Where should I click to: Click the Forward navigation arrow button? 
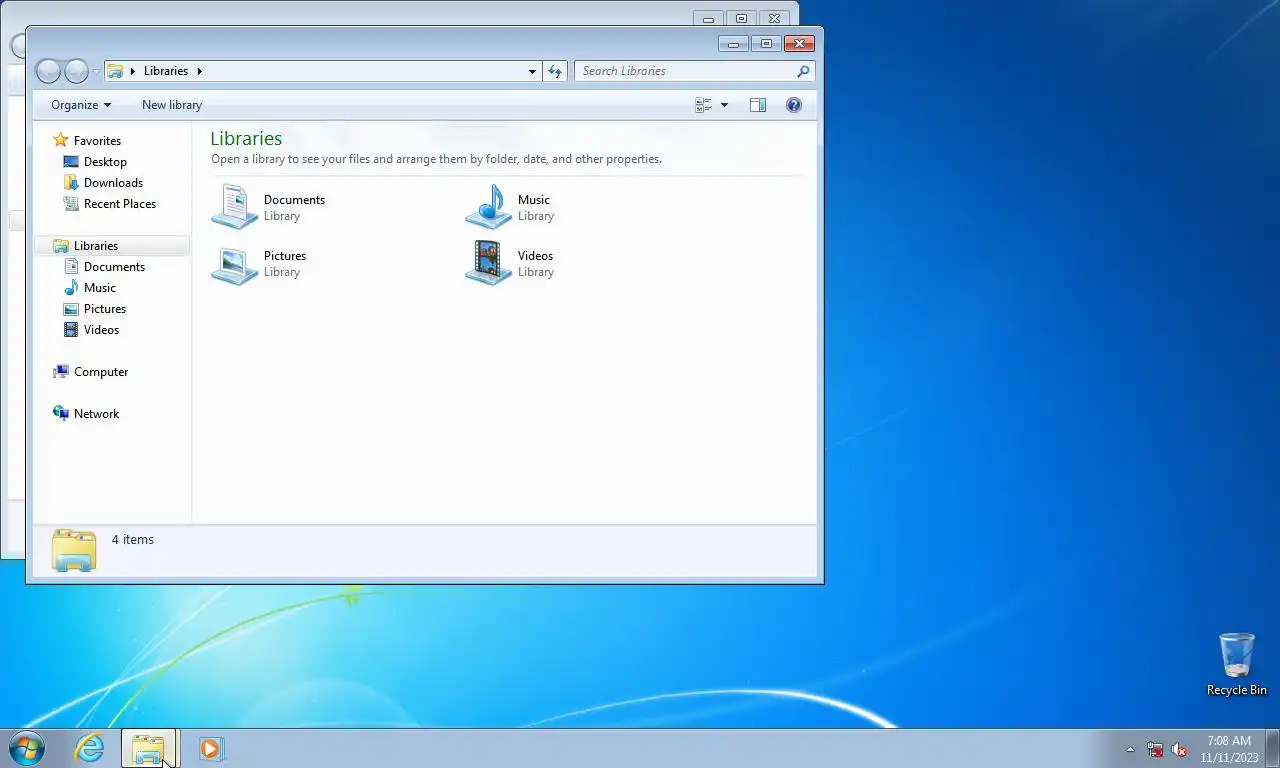click(76, 71)
